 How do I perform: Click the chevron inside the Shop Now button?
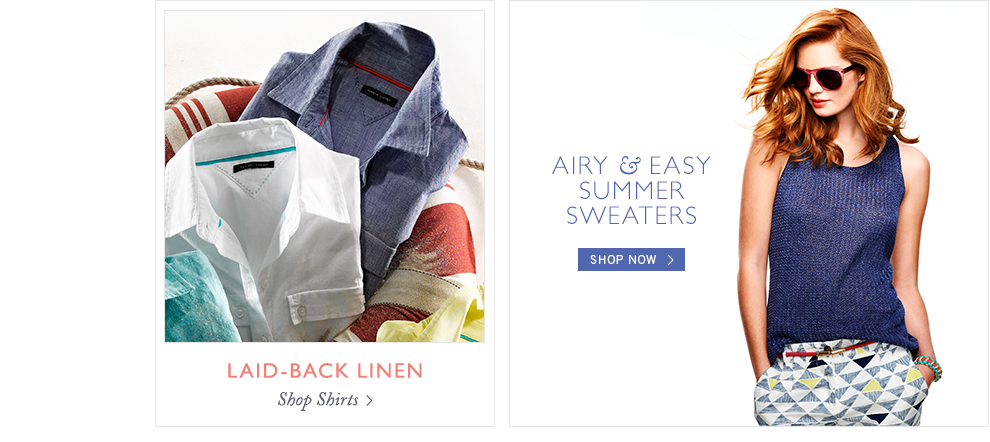tap(671, 260)
